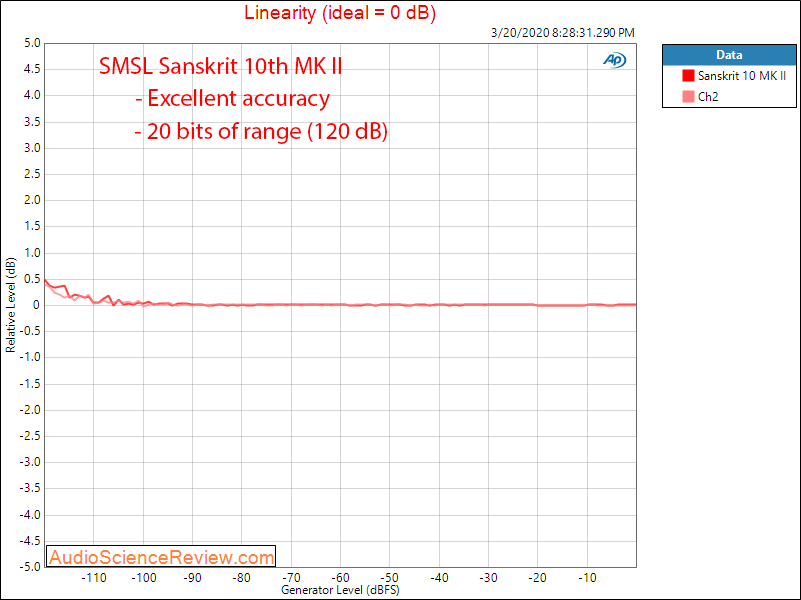801x600 pixels.
Task: Click the -5.0 tick on the relative level axis
Action: 30,567
